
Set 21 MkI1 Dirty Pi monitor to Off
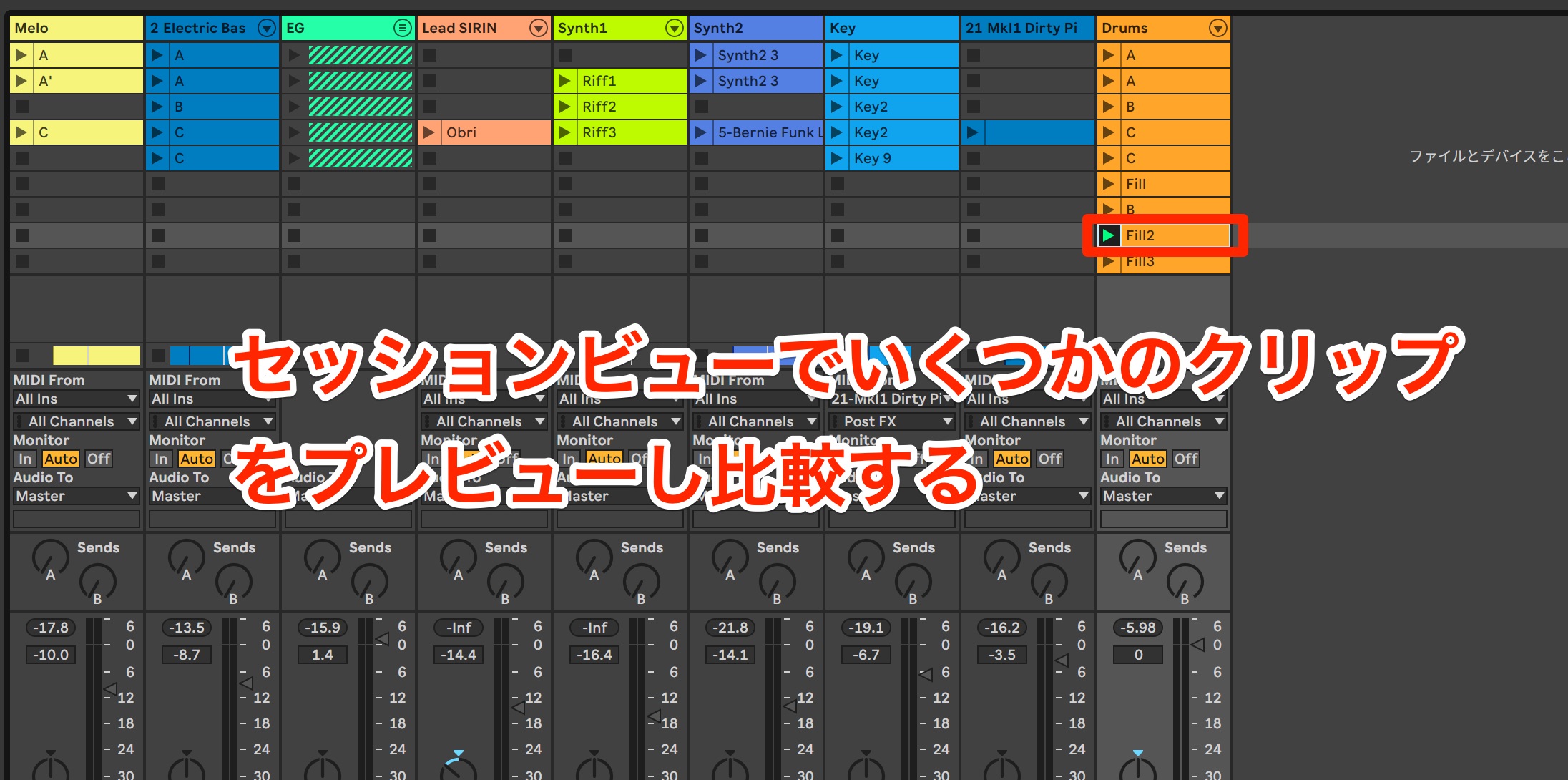tap(1050, 459)
